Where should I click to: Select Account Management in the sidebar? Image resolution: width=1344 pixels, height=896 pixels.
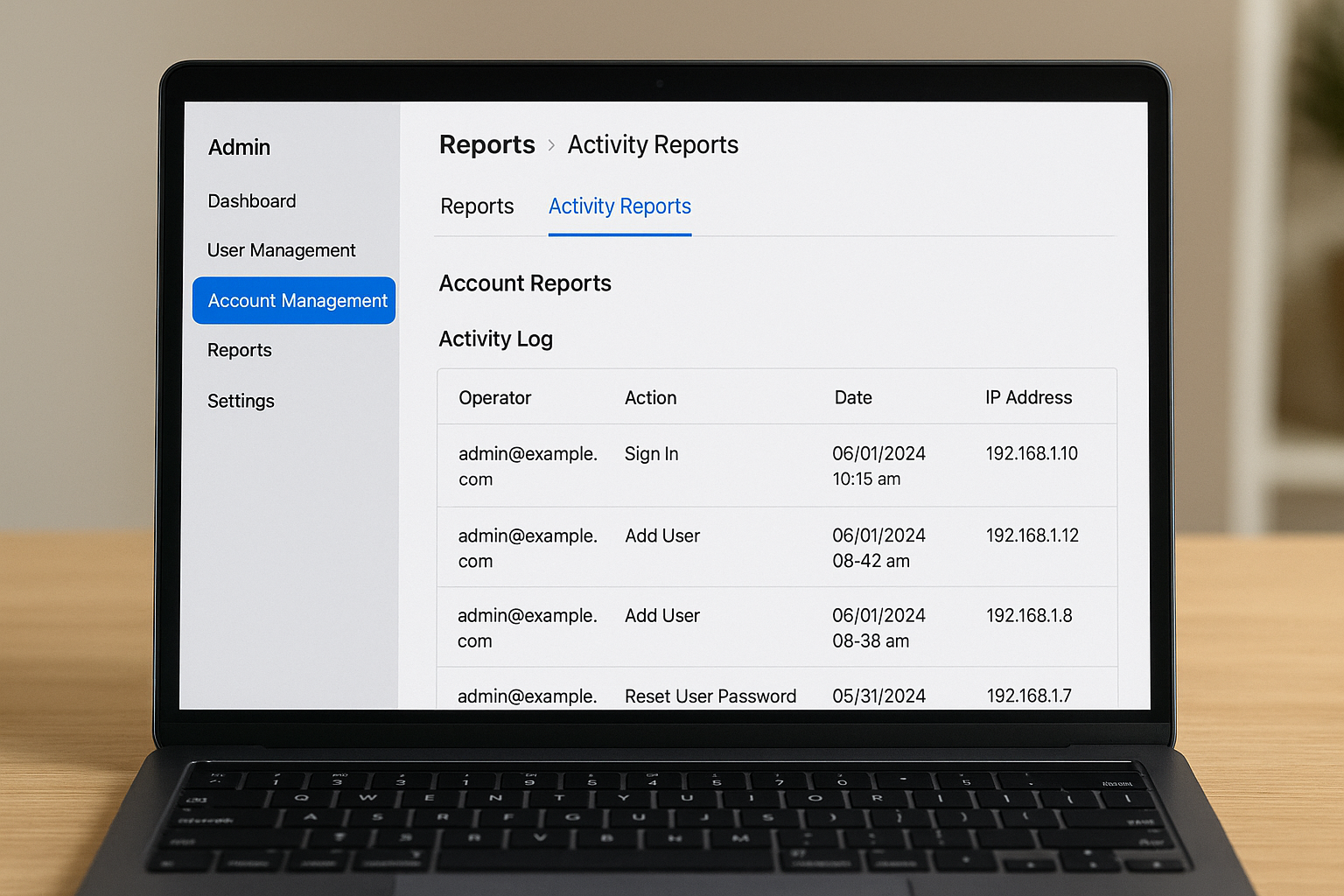click(x=294, y=300)
